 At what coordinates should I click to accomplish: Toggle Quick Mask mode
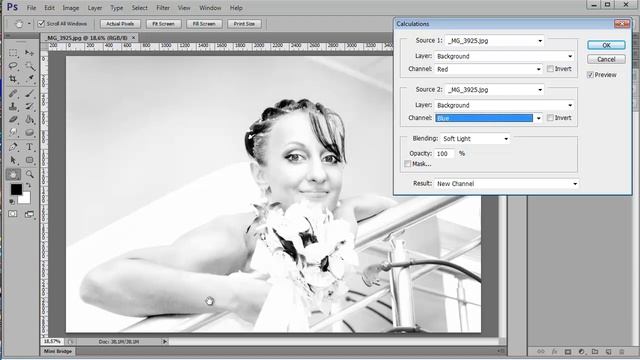pos(13,214)
